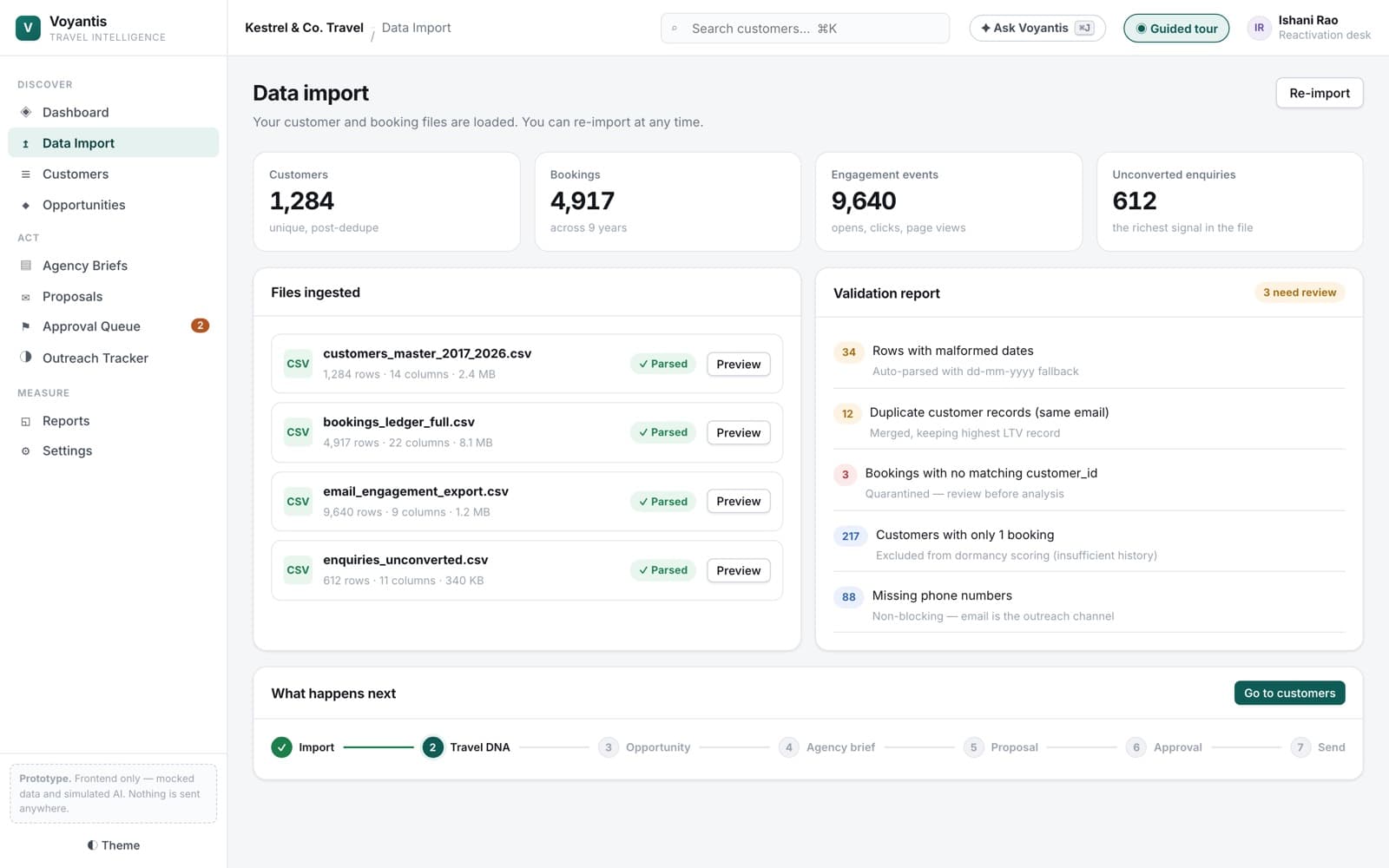Open the Ask Voyantis assistant
The image size is (1389, 868).
1037,28
